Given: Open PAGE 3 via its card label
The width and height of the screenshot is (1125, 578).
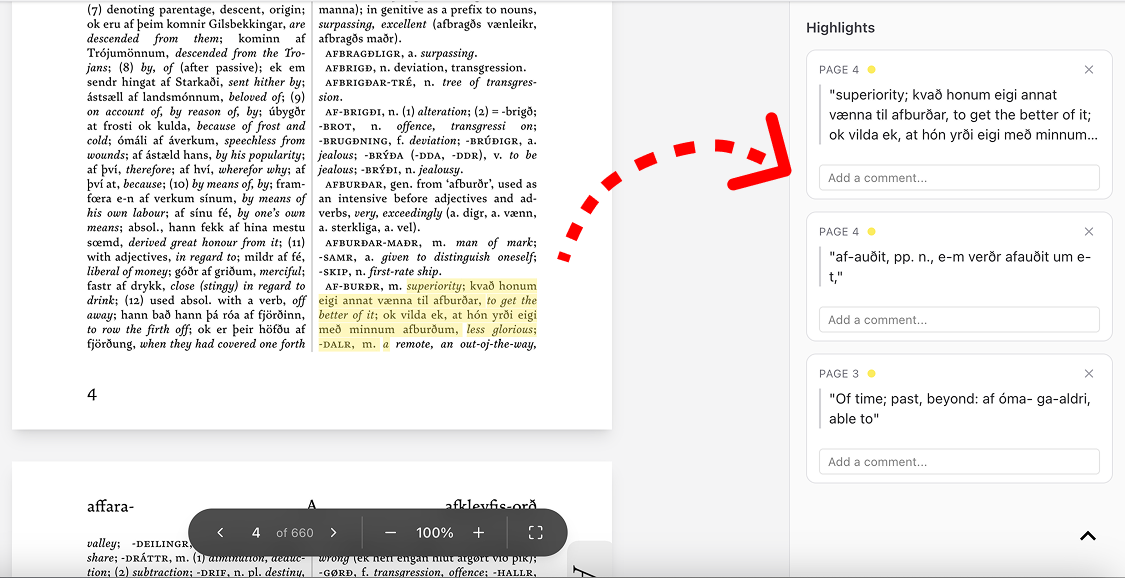Looking at the screenshot, I should point(838,373).
